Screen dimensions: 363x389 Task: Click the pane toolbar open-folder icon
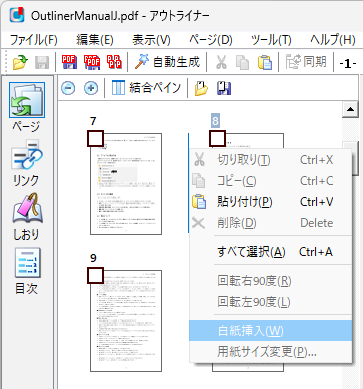(x=201, y=88)
